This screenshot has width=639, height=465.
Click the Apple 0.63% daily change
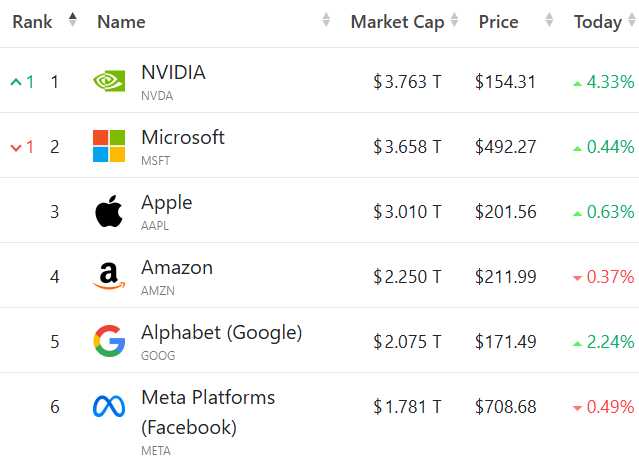point(604,212)
